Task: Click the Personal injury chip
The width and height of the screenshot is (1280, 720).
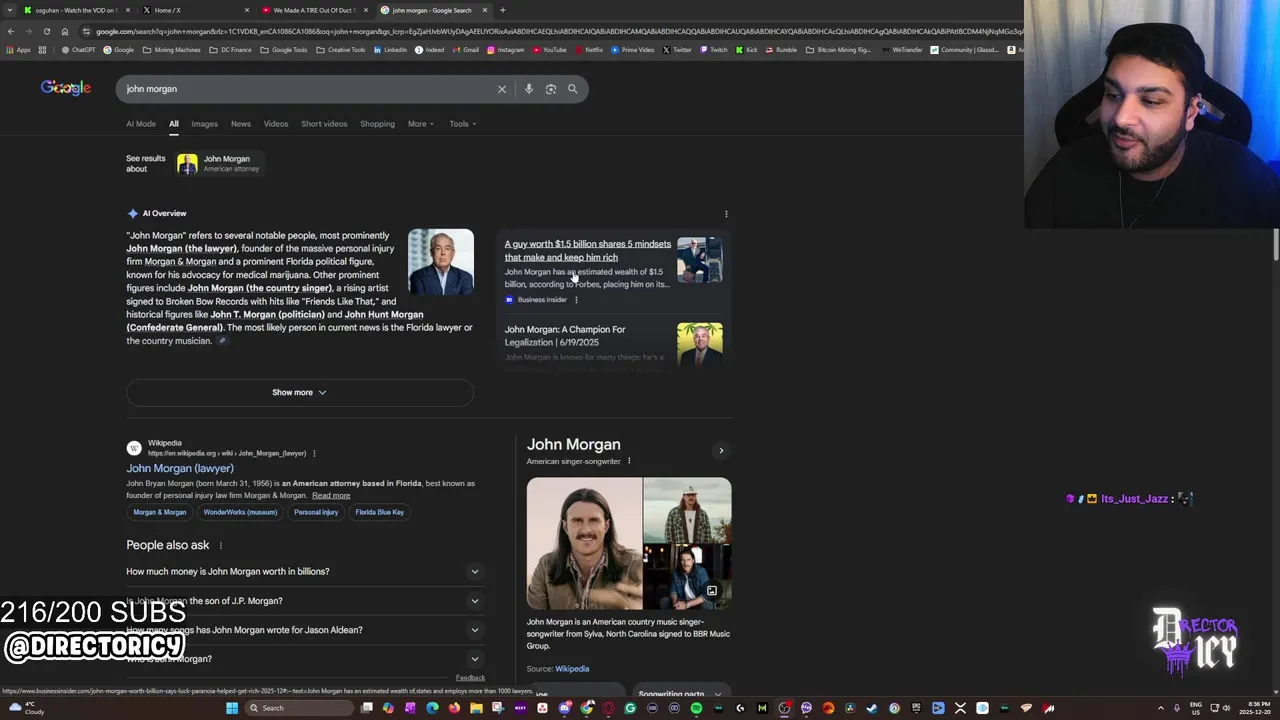Action: click(x=316, y=512)
